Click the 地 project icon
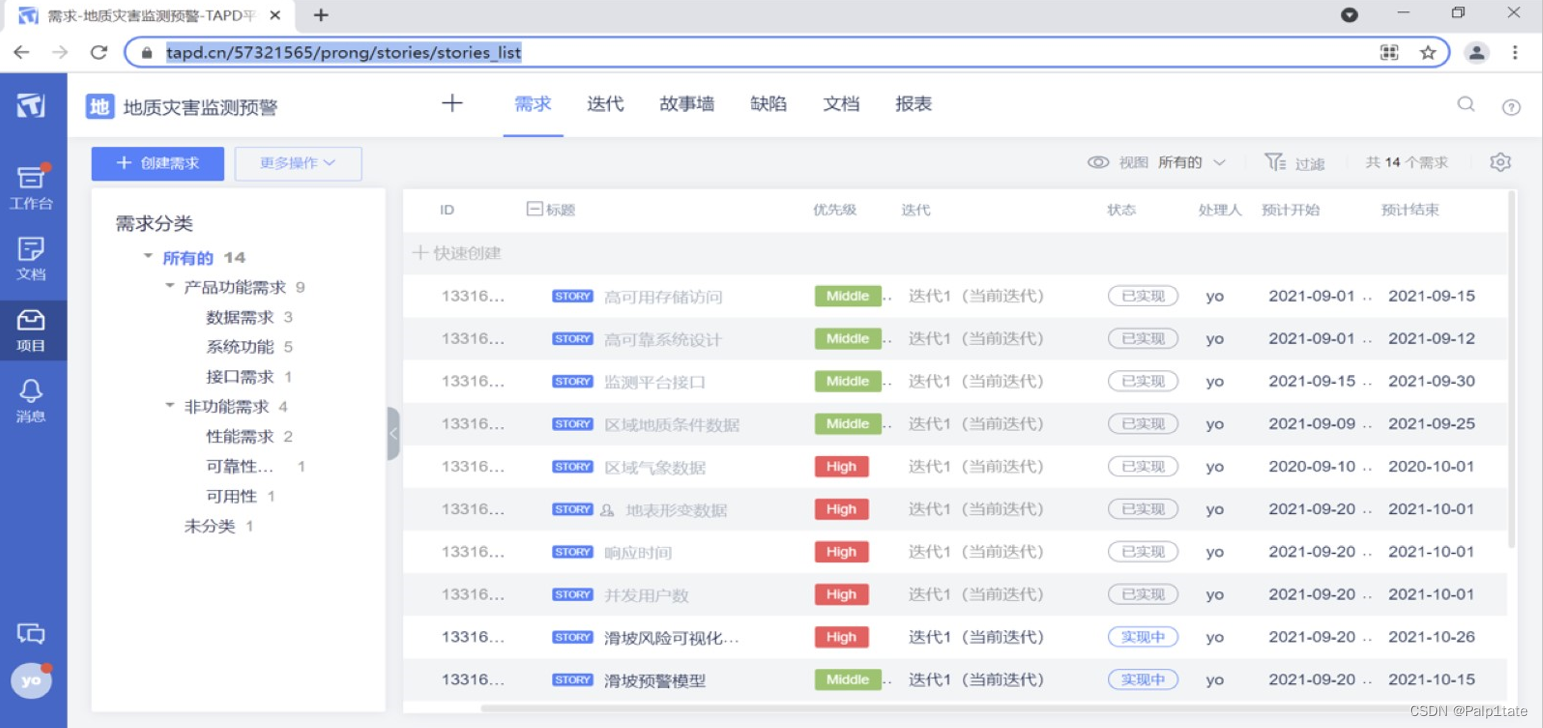 100,106
